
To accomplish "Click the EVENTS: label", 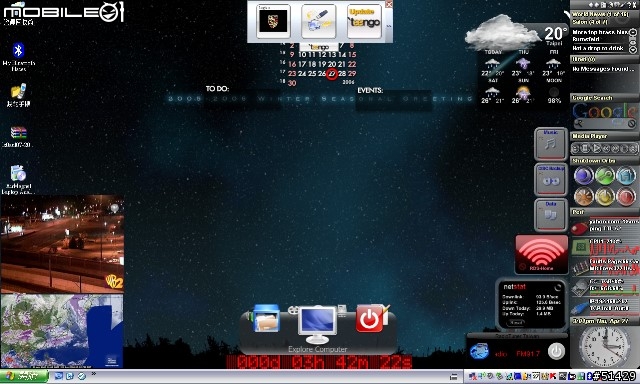I will pyautogui.click(x=370, y=90).
